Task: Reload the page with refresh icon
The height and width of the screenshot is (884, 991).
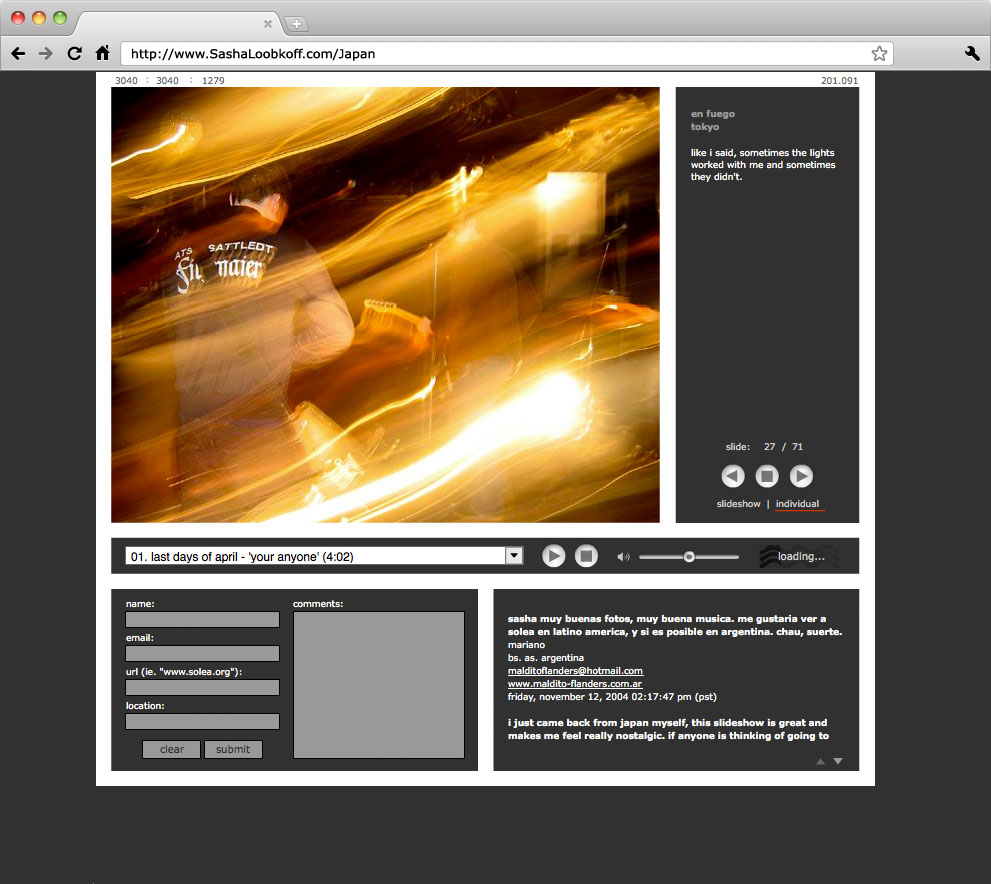Action: point(74,54)
